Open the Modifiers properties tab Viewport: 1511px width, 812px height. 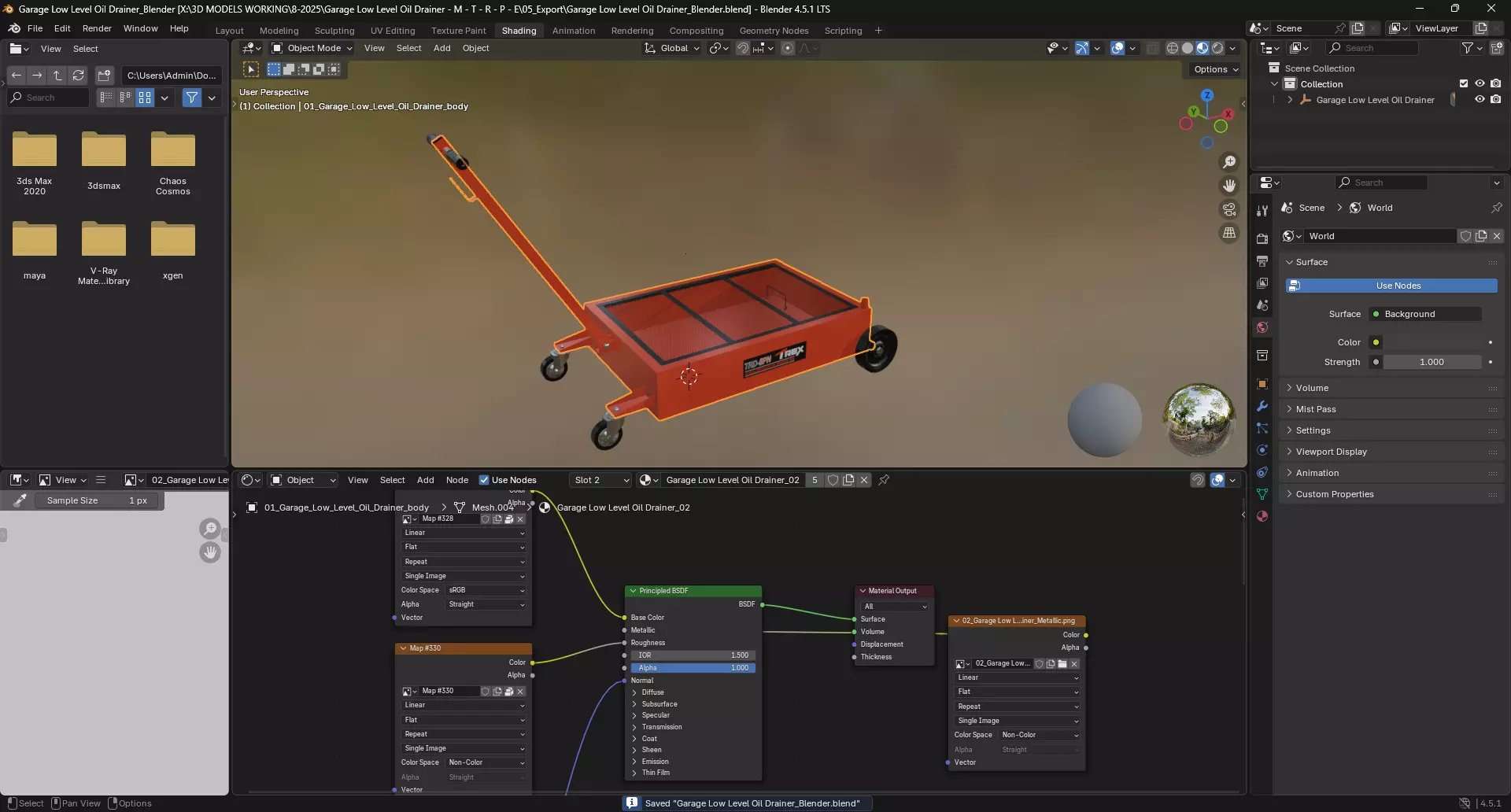point(1262,406)
